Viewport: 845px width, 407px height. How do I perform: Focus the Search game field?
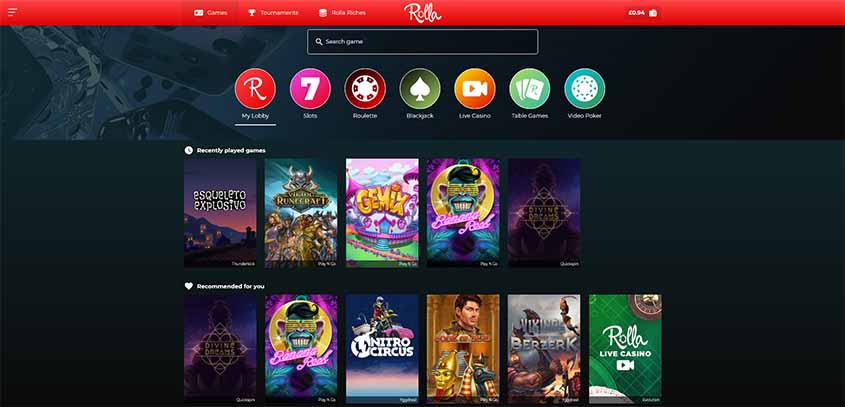point(422,42)
